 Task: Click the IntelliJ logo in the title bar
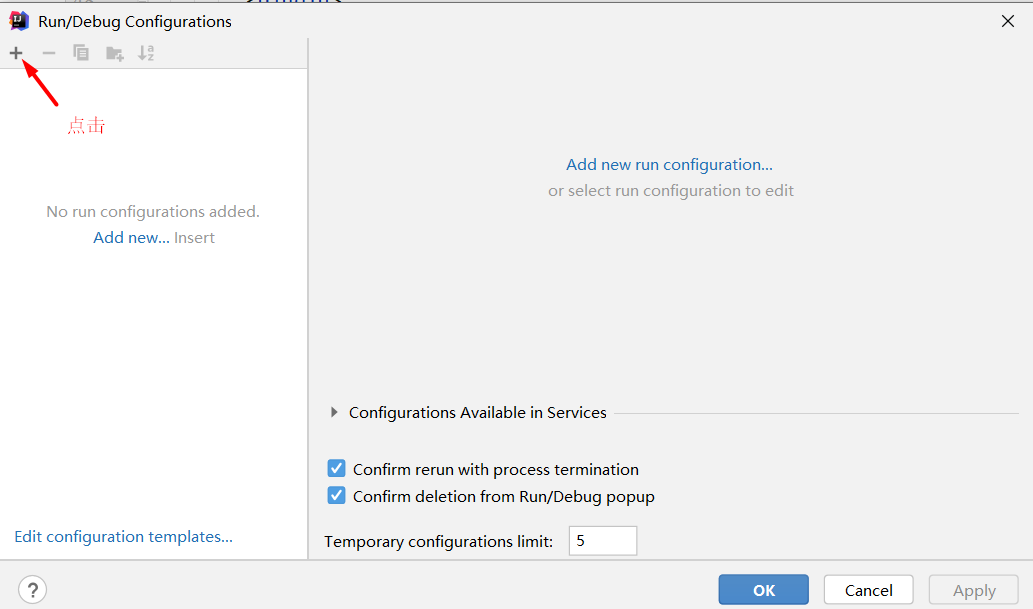click(19, 21)
